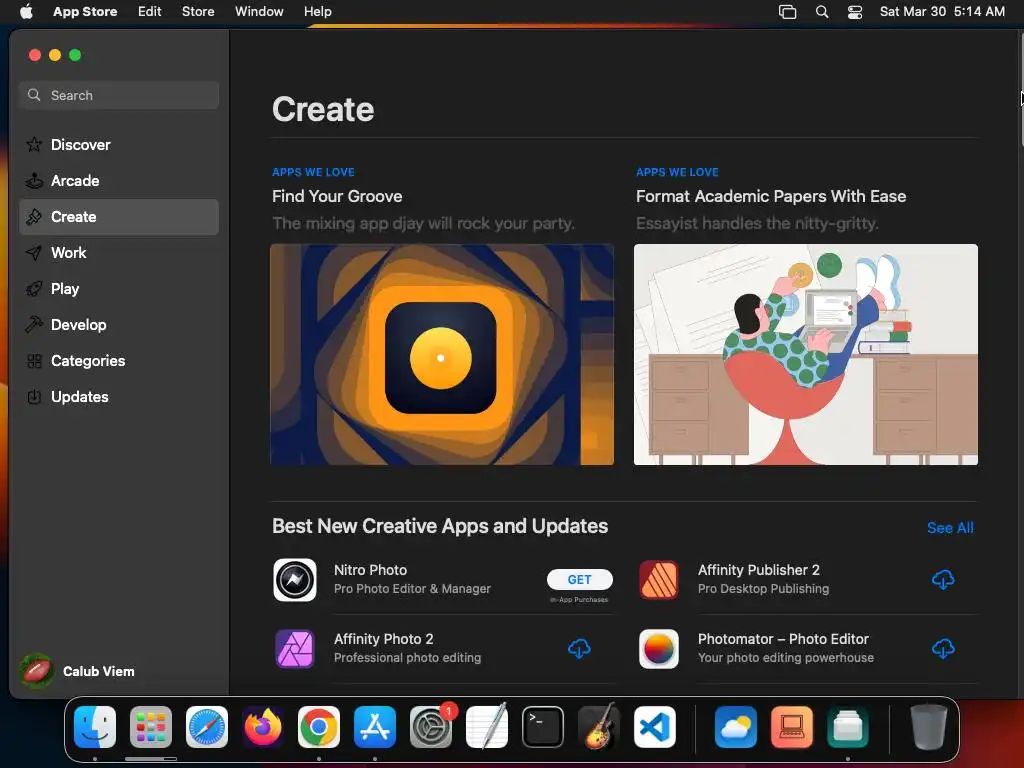This screenshot has width=1024, height=768.
Task: Open Categories grid icon in sidebar
Action: pyautogui.click(x=34, y=360)
